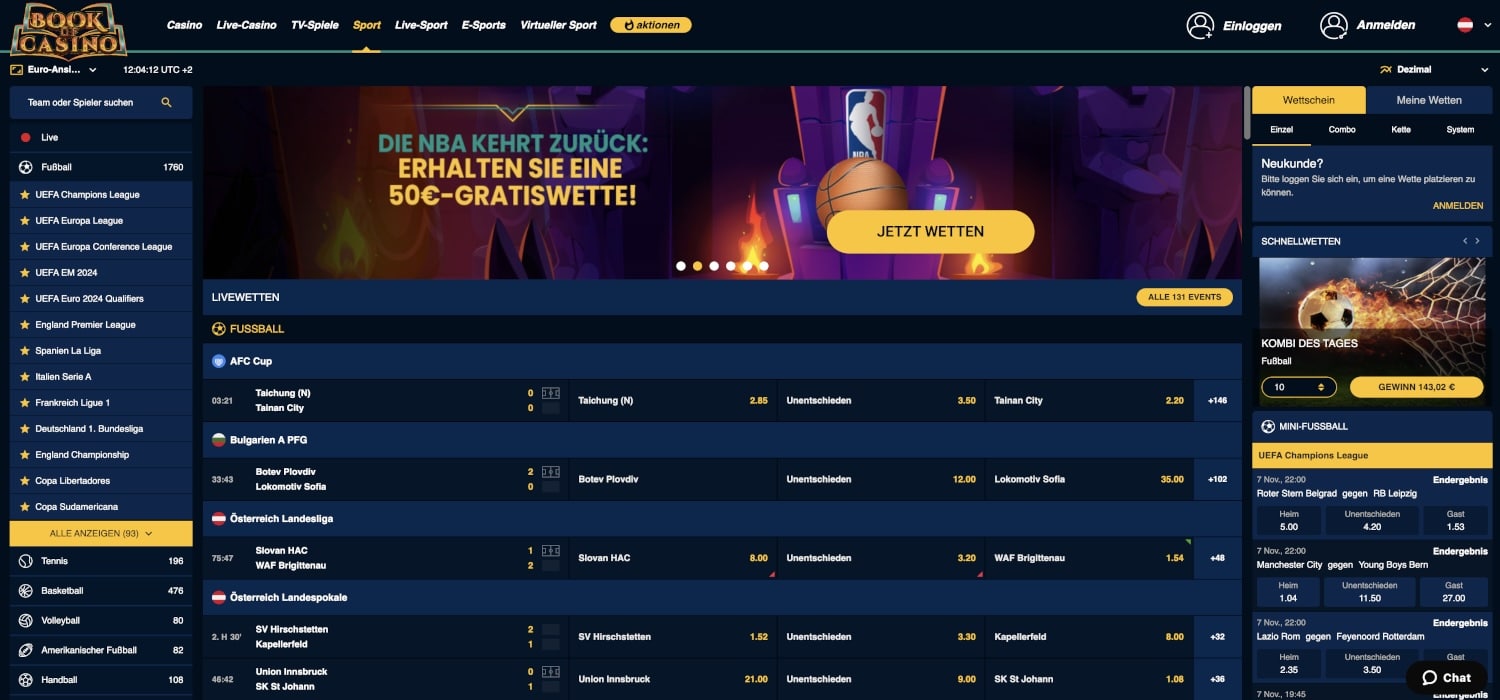
Task: Open the Casino menu
Action: 184,25
